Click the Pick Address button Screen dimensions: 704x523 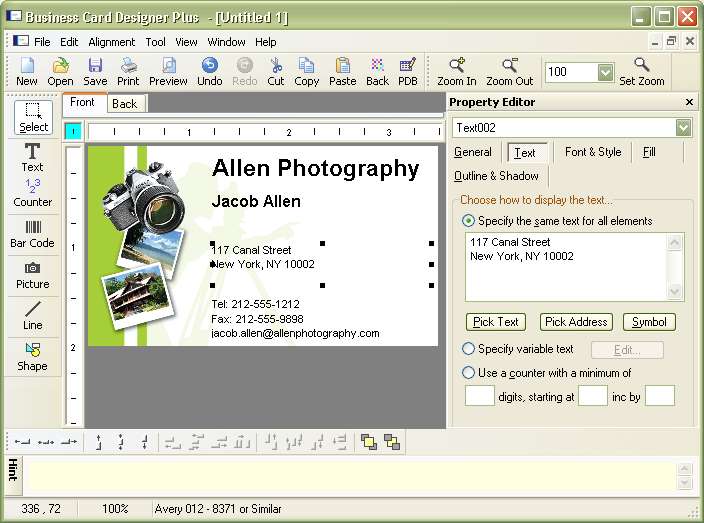[575, 322]
